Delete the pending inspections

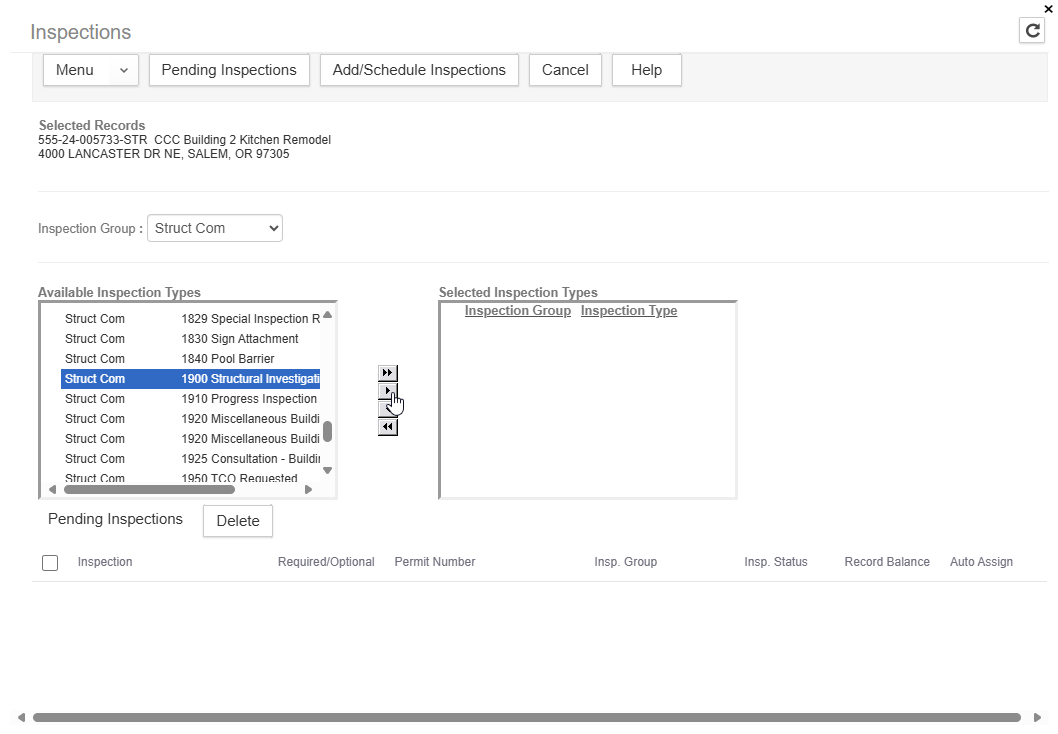[238, 521]
